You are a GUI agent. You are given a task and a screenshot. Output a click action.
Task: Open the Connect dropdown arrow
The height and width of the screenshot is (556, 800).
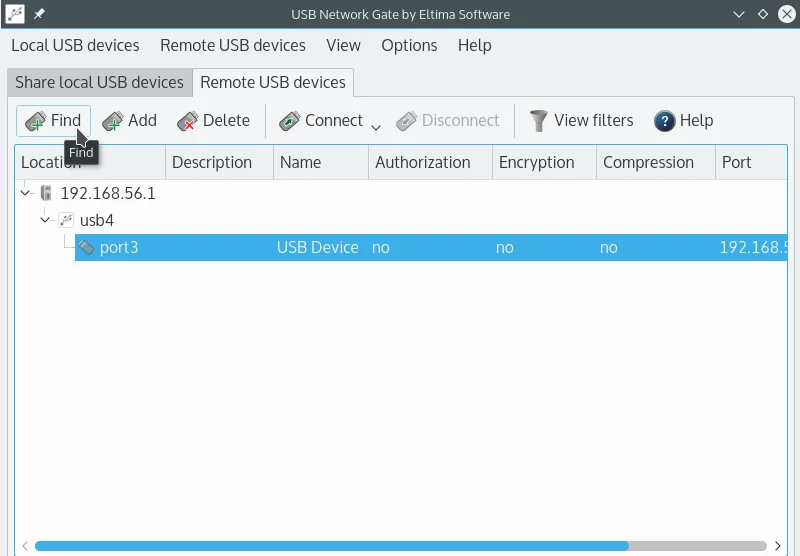376,127
